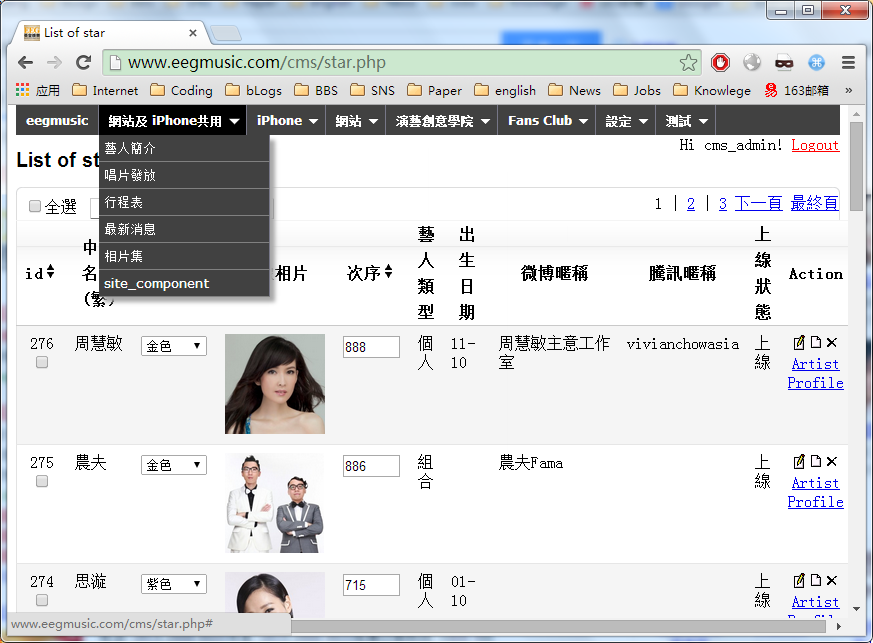
Task: Bookmark this page with the star icon
Action: (x=688, y=62)
